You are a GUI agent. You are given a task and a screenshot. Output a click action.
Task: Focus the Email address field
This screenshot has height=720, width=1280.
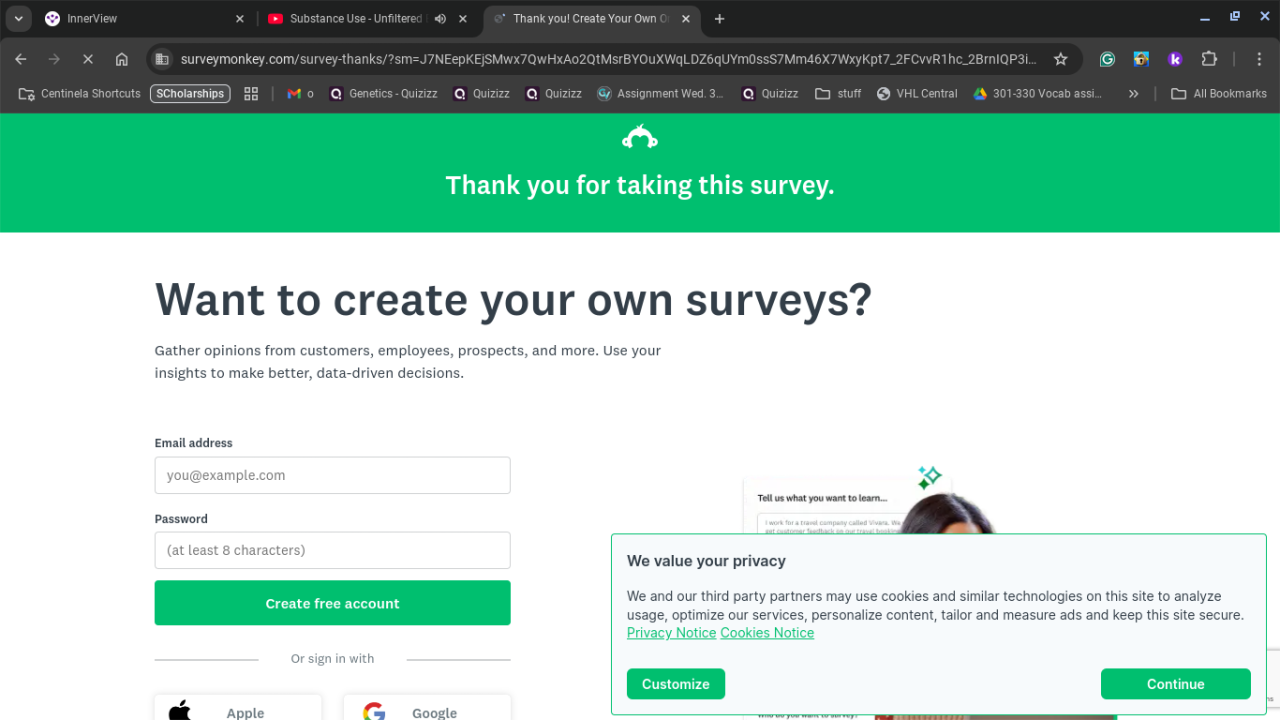click(332, 475)
